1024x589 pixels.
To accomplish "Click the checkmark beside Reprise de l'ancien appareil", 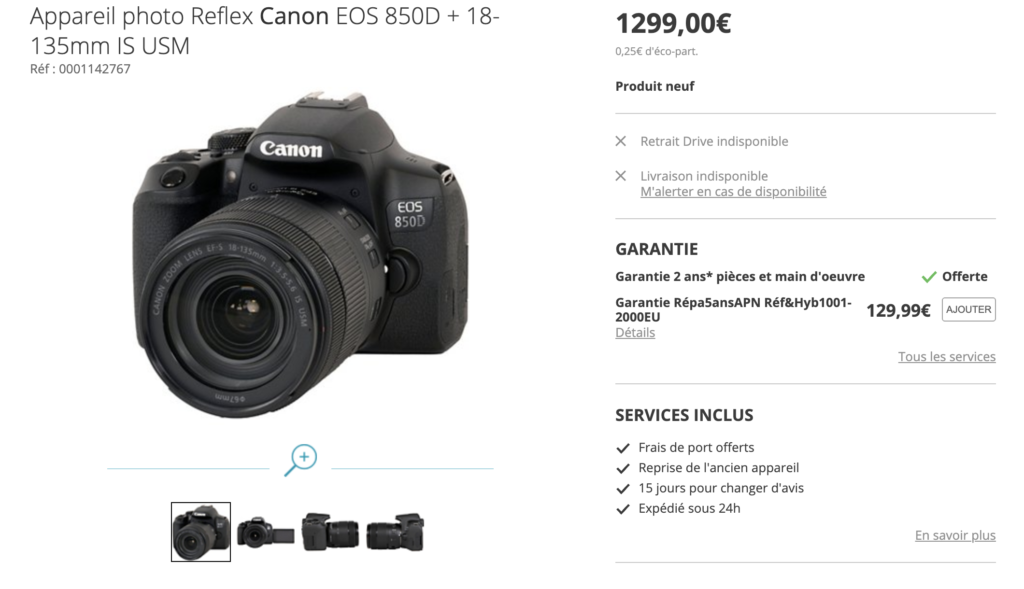I will (x=623, y=468).
